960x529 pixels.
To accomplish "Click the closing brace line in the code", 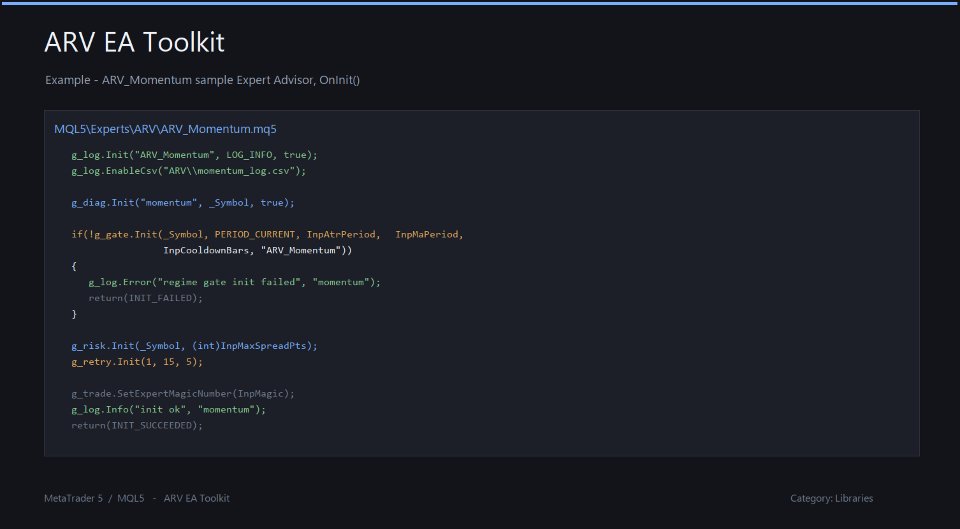I will point(74,314).
